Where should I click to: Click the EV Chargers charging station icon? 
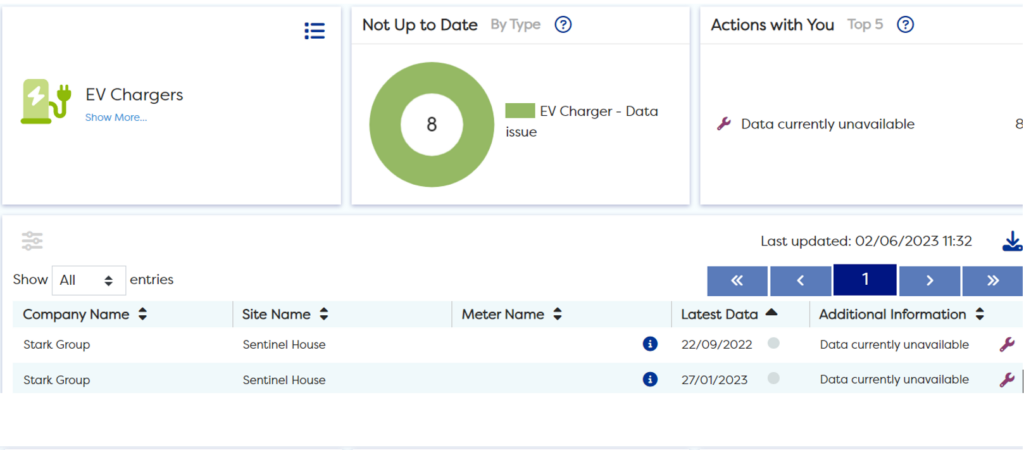pyautogui.click(x=45, y=101)
